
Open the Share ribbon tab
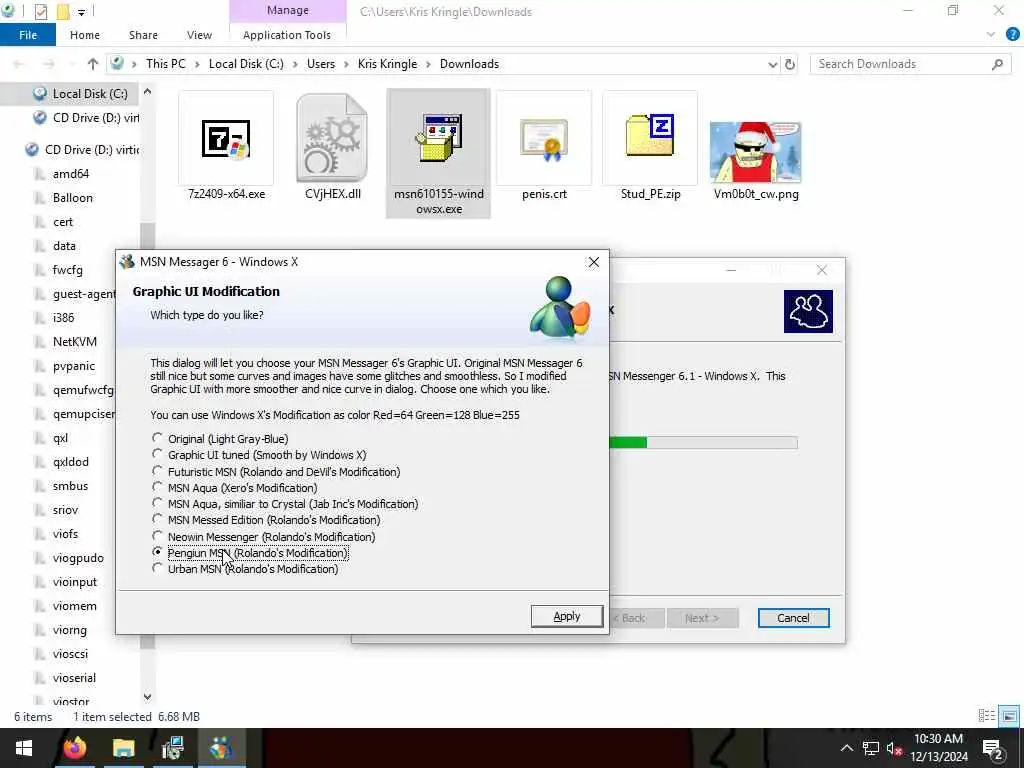pyautogui.click(x=143, y=35)
